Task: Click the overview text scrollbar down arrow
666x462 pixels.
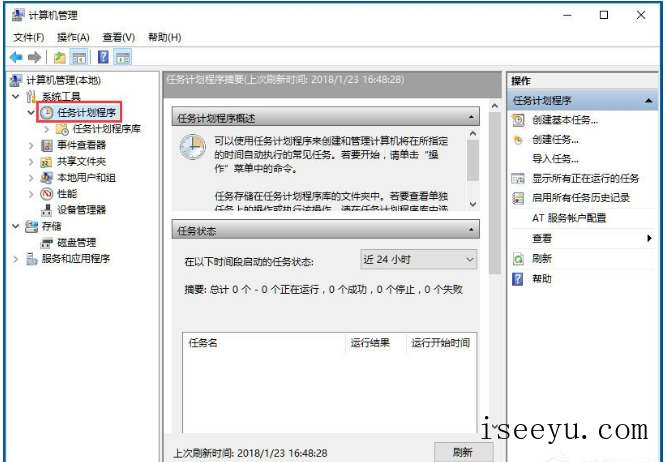Action: 473,204
